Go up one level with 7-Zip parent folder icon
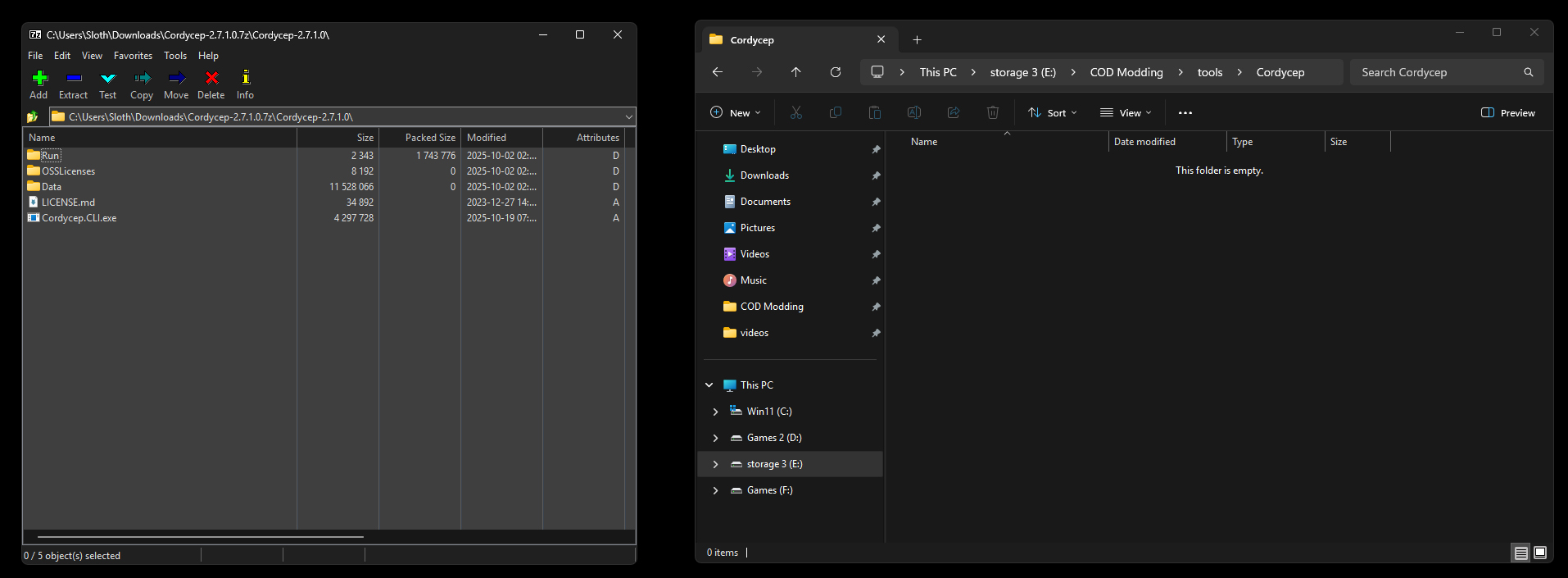The height and width of the screenshot is (578, 1568). tap(33, 117)
